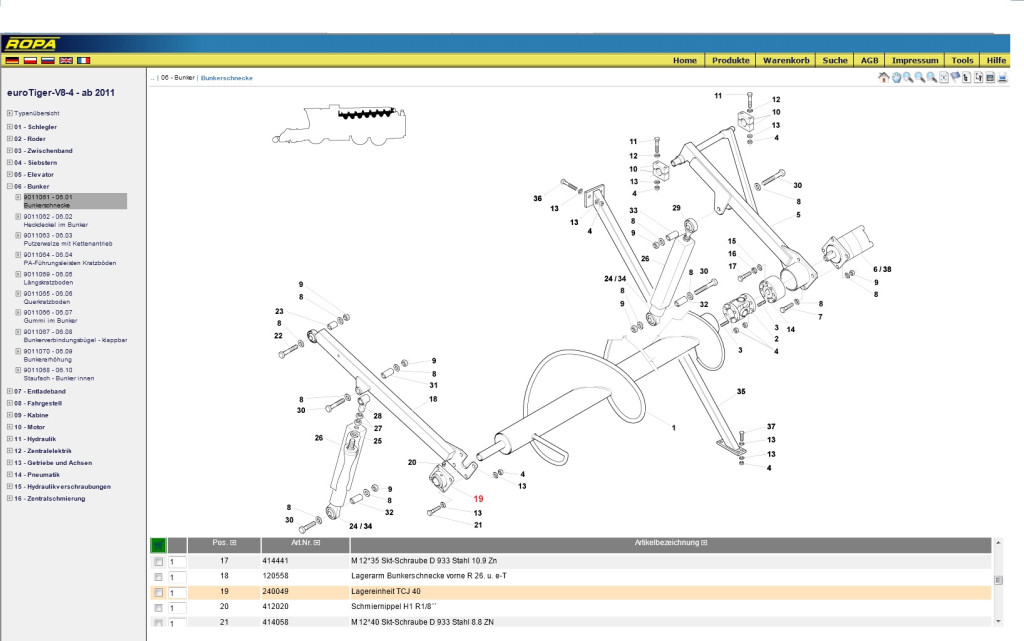Click the ROPA logo
The width and height of the screenshot is (1024, 641).
coord(31,44)
